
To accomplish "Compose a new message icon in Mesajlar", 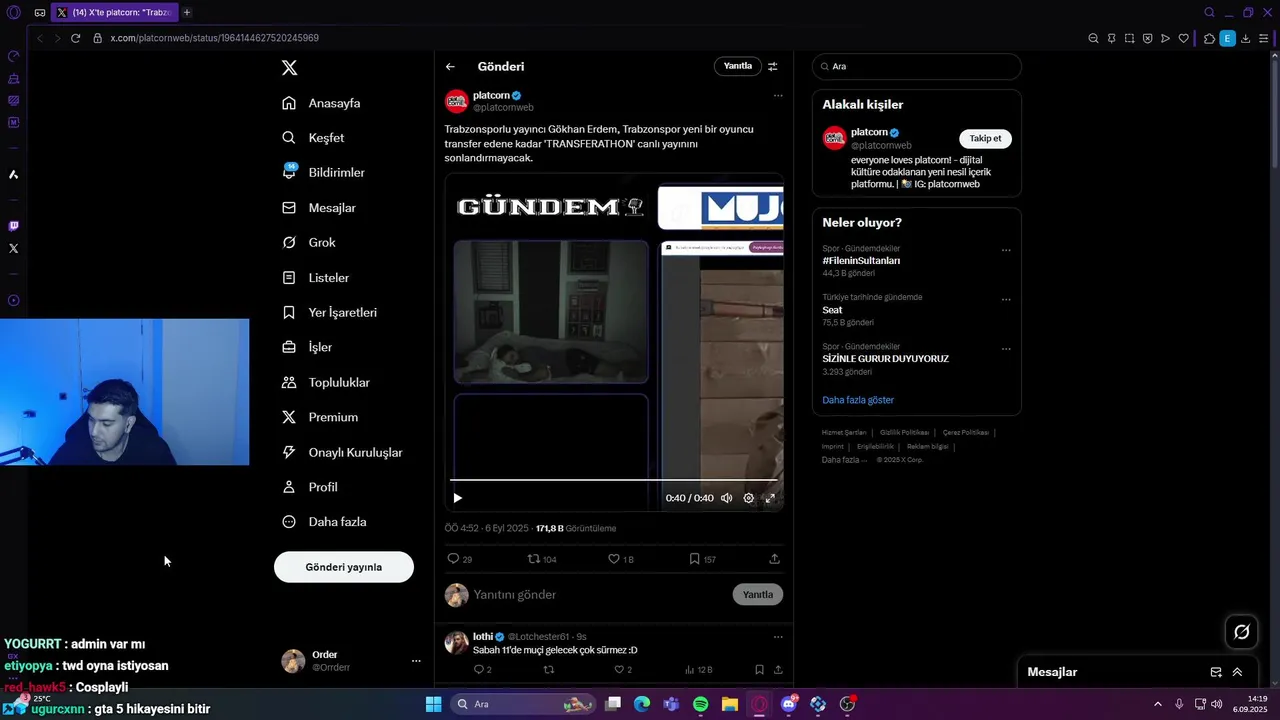I will click(x=1216, y=672).
